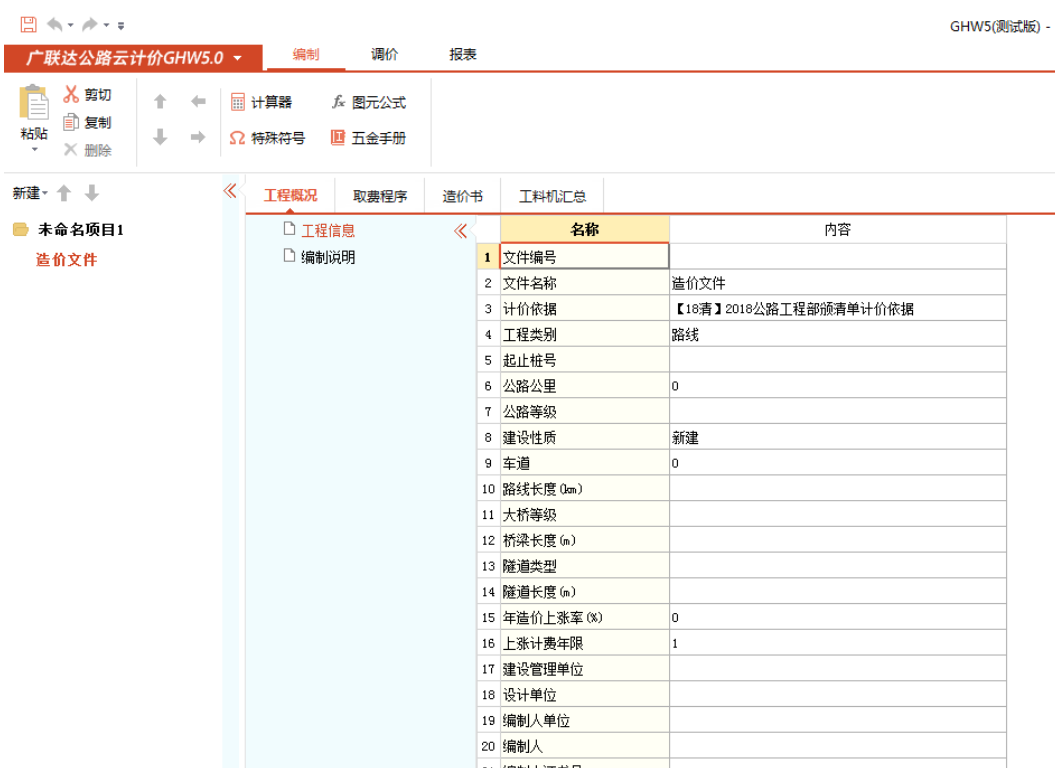
Task: Switch to the 调价 ribbon tab
Action: point(384,55)
